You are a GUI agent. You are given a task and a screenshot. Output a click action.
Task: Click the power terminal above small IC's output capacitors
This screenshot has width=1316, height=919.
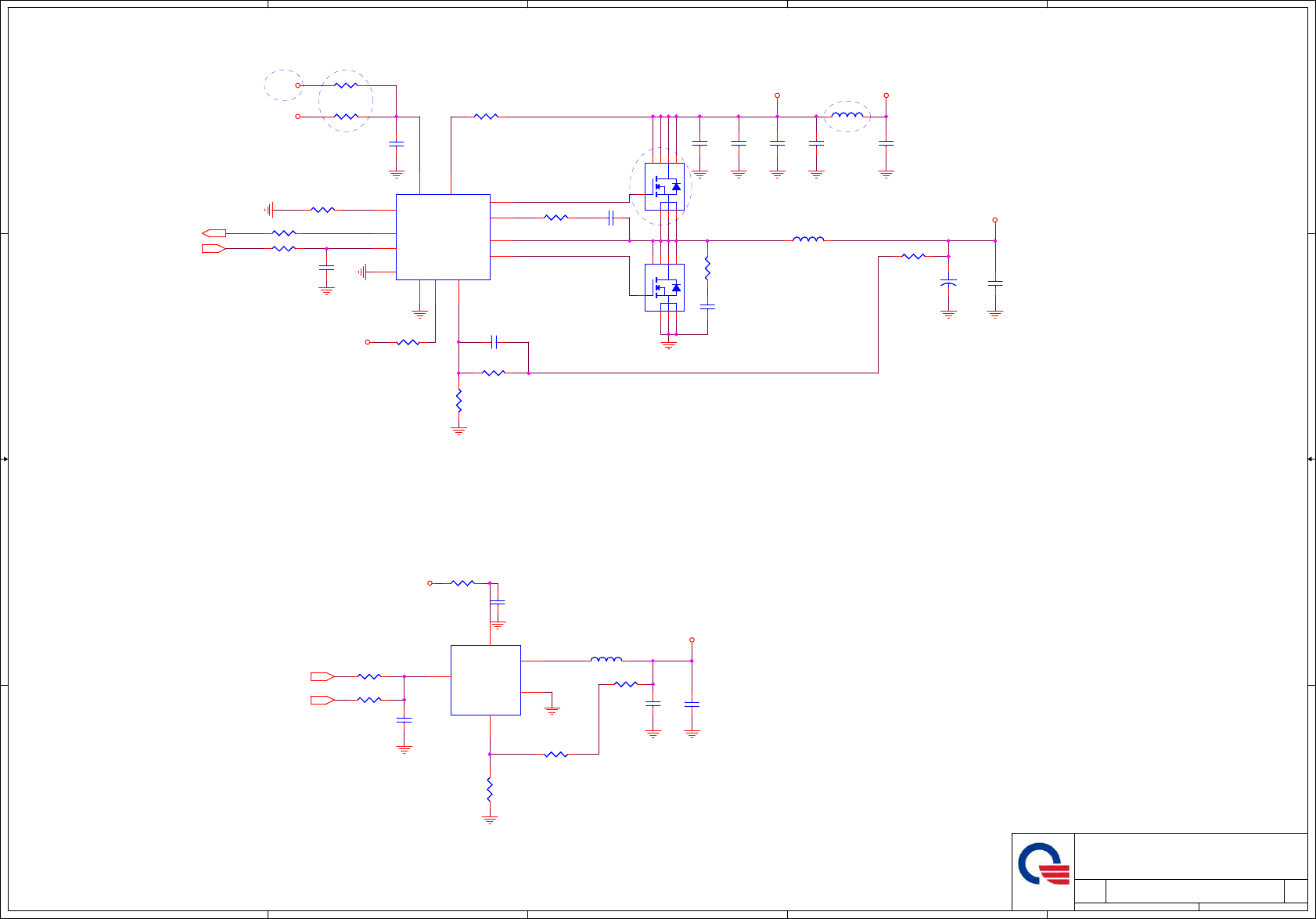pyautogui.click(x=692, y=640)
